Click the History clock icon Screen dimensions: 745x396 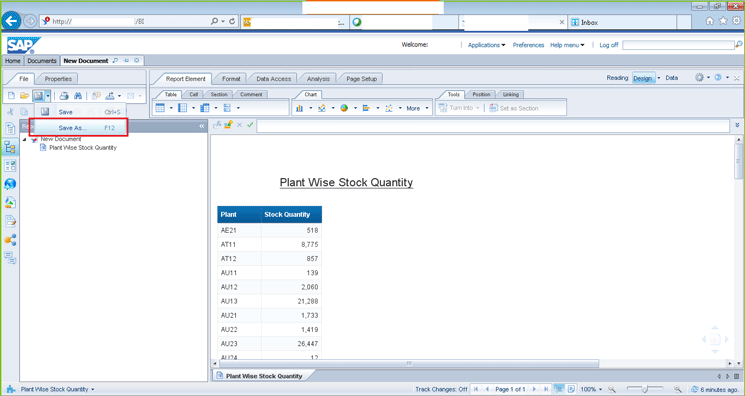(x=96, y=96)
